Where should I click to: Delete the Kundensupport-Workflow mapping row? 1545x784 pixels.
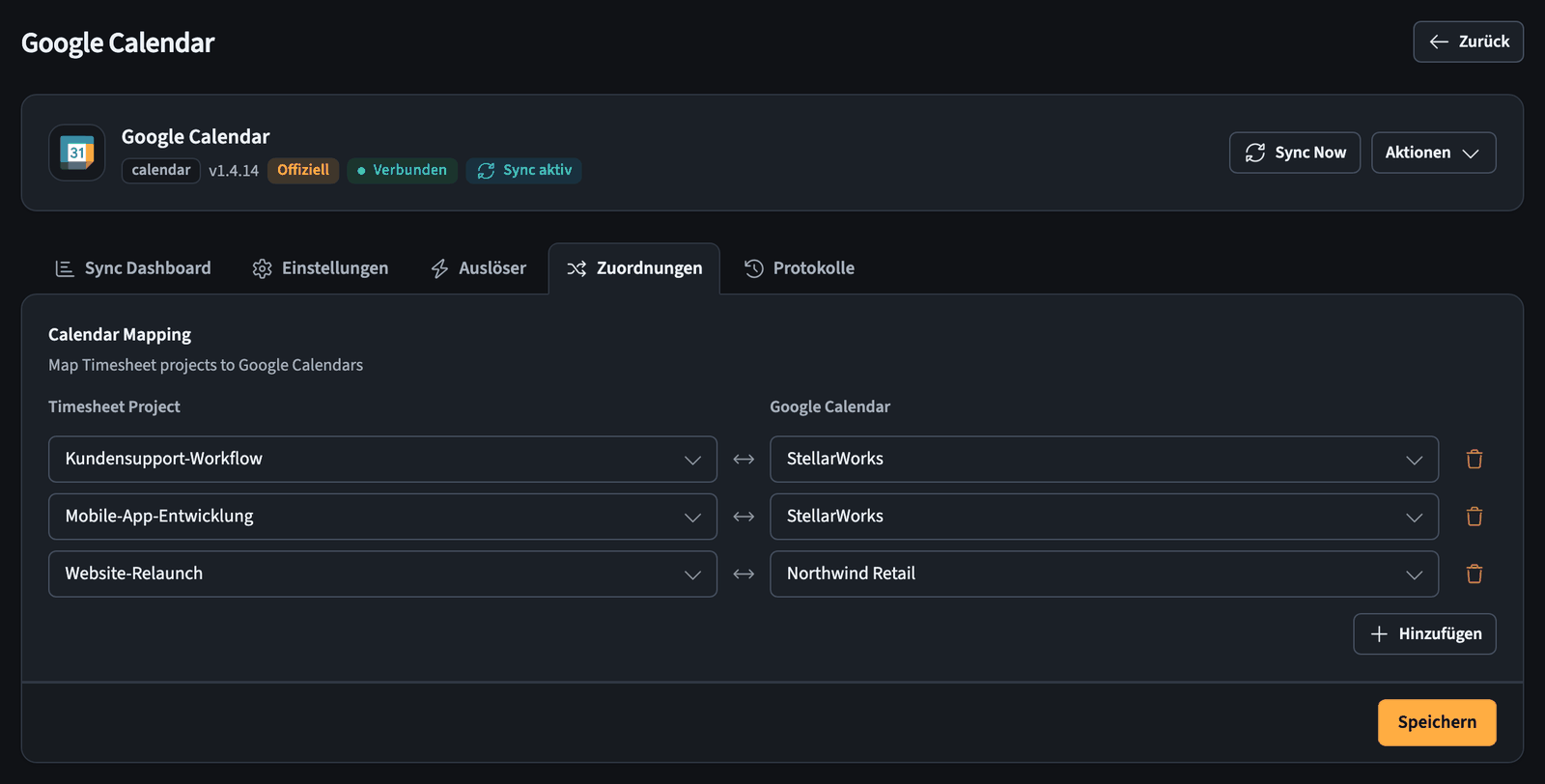(x=1475, y=460)
